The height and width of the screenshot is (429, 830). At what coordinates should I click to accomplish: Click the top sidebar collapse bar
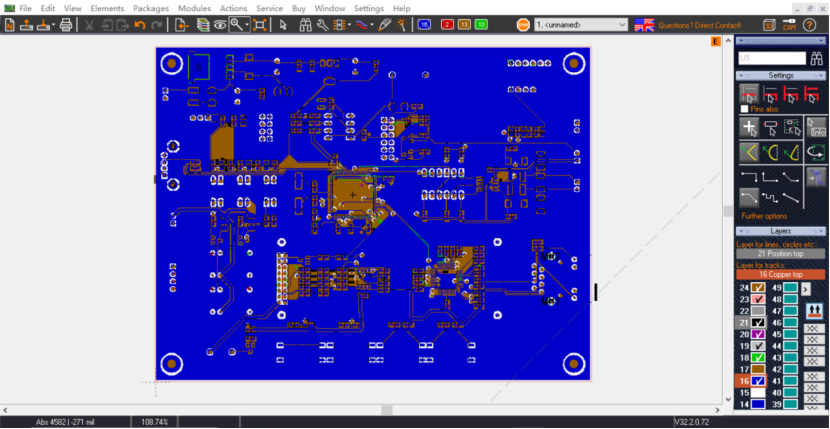click(x=781, y=40)
